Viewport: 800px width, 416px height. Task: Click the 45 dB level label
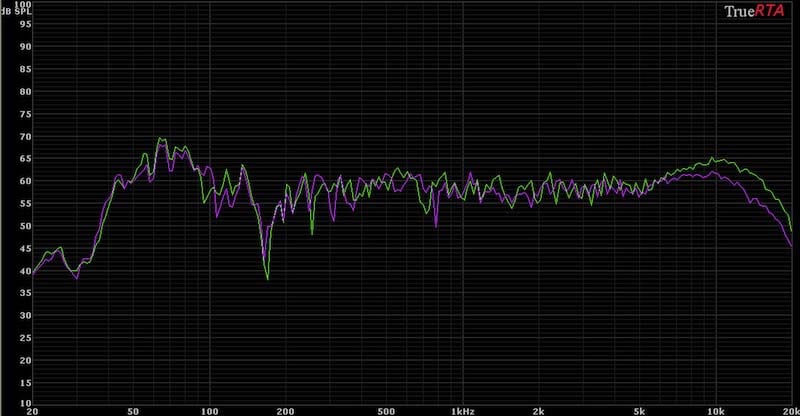coord(26,248)
